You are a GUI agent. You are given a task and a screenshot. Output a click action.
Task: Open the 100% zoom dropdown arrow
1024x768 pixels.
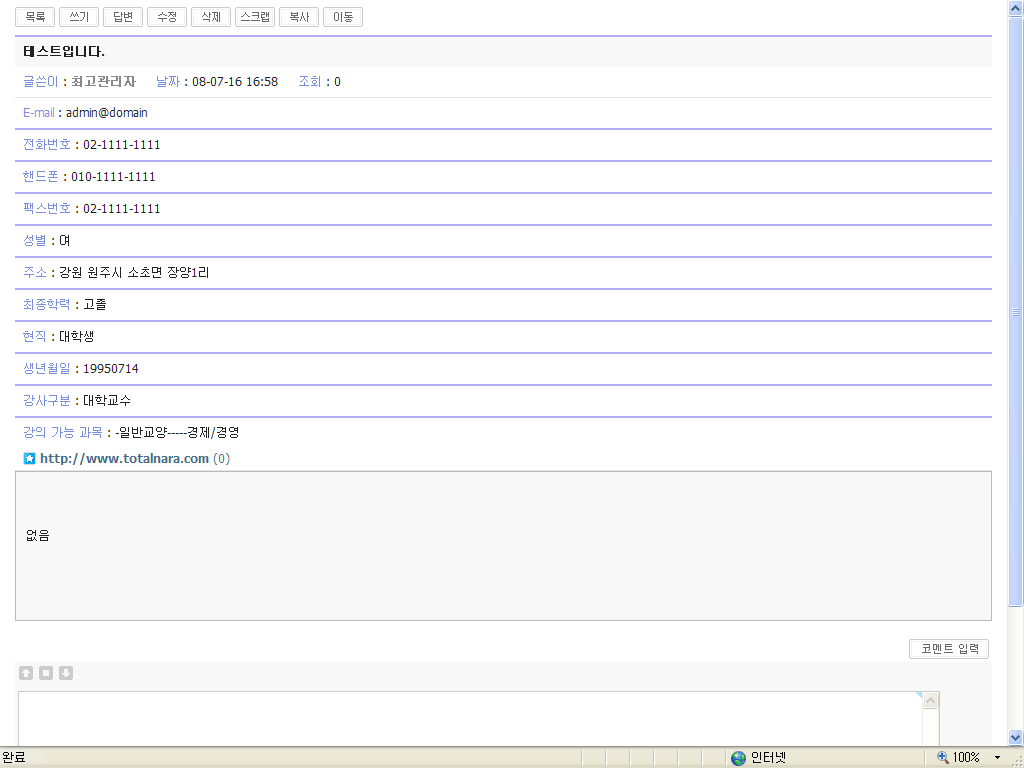pyautogui.click(x=997, y=758)
